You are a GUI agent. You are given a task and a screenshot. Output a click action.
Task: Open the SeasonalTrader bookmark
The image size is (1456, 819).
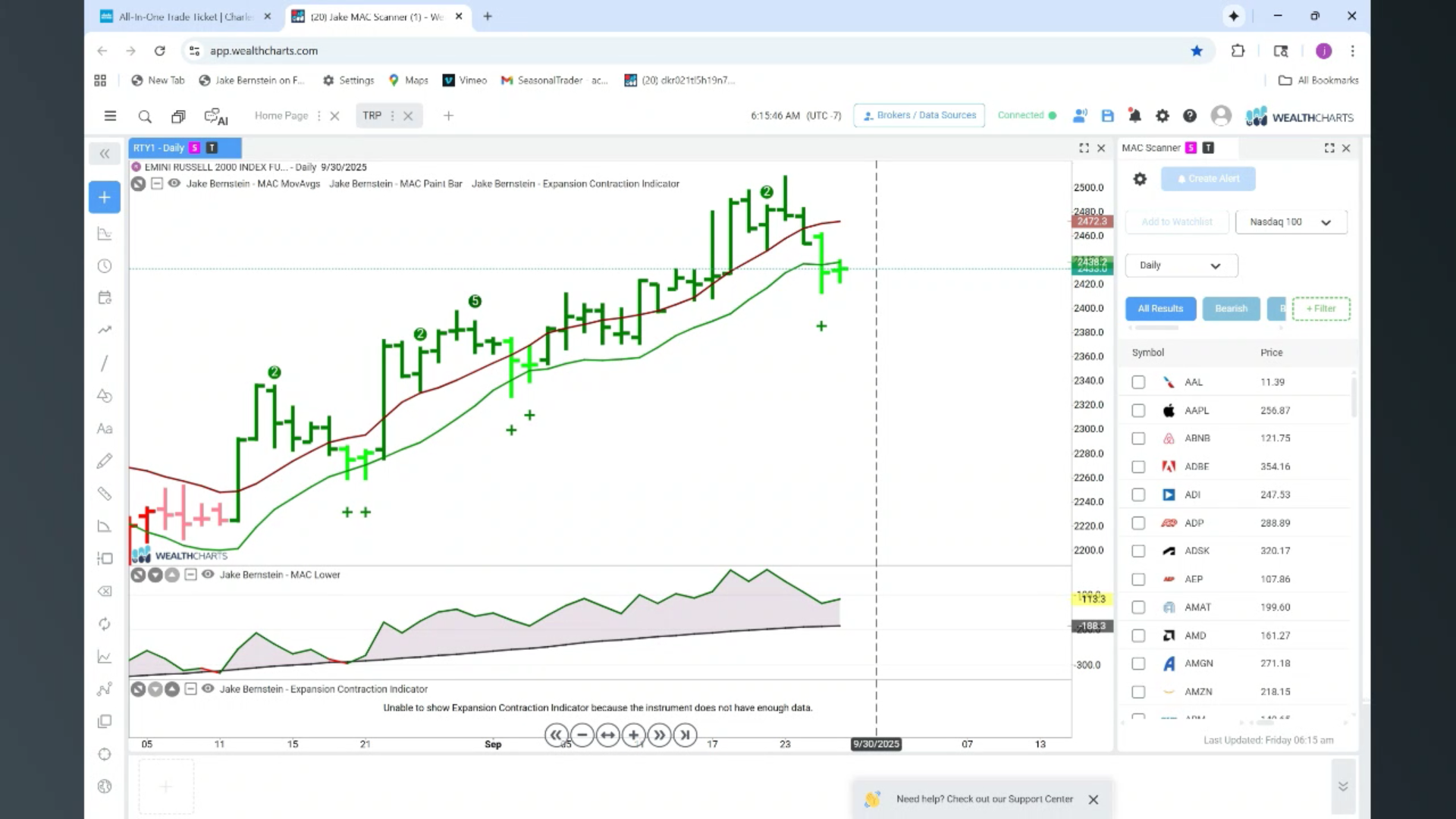click(553, 80)
